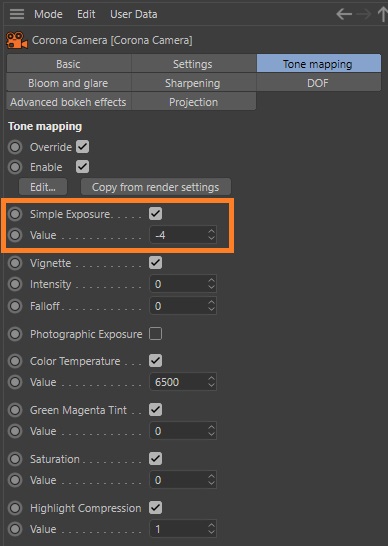
Task: Click animation dot next to Color Temperature
Action: pyautogui.click(x=15, y=361)
